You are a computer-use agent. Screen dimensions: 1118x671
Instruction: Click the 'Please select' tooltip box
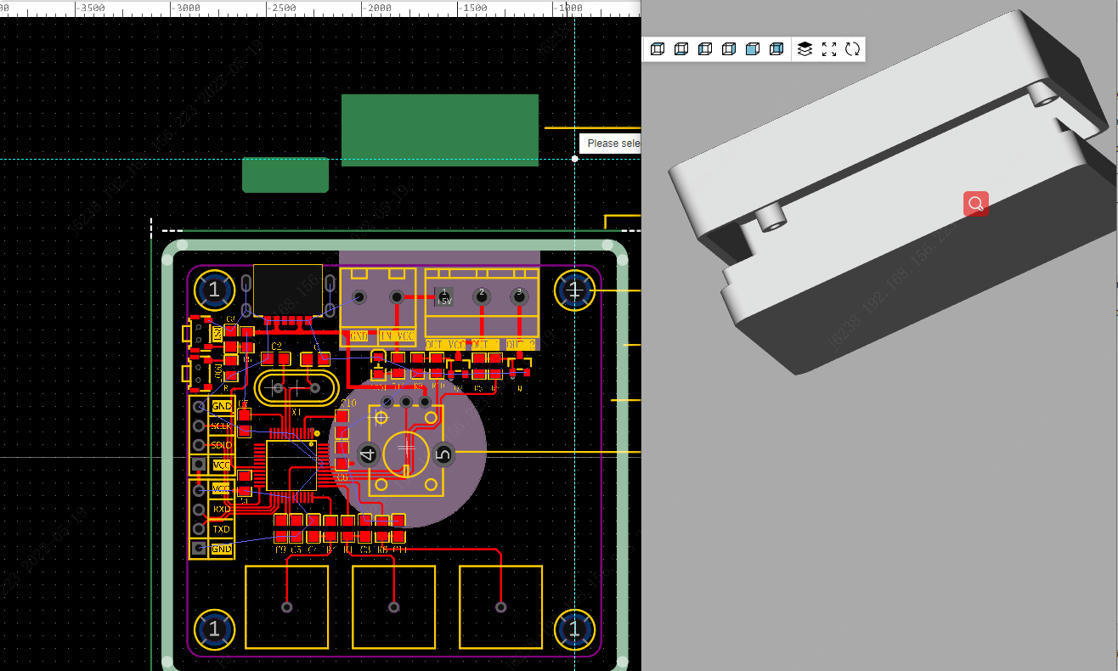point(610,143)
